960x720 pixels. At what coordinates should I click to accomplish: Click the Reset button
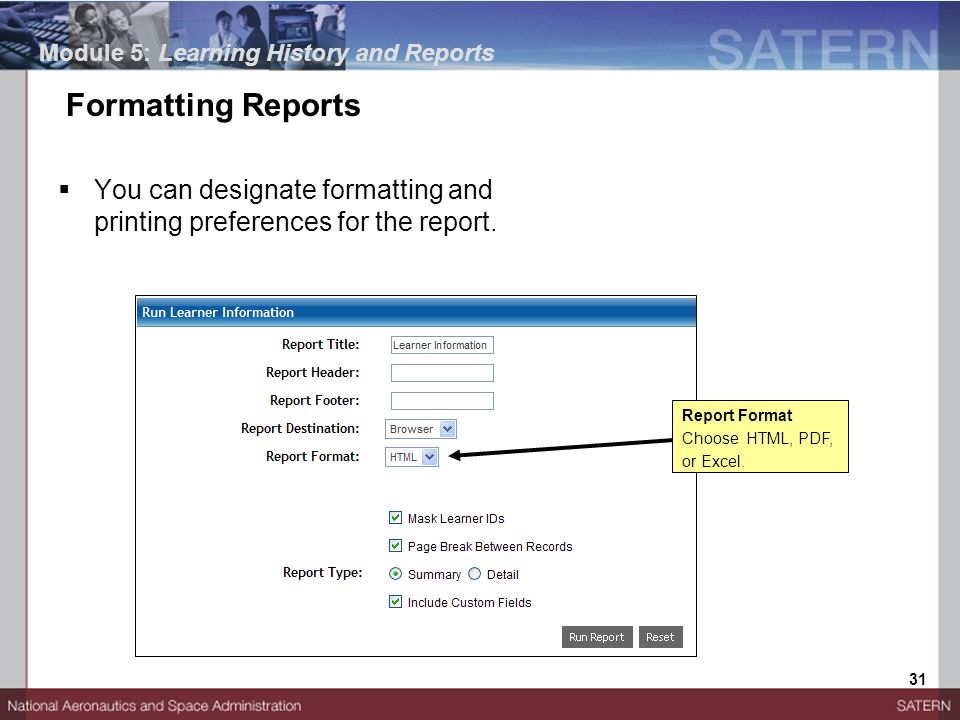[x=660, y=637]
